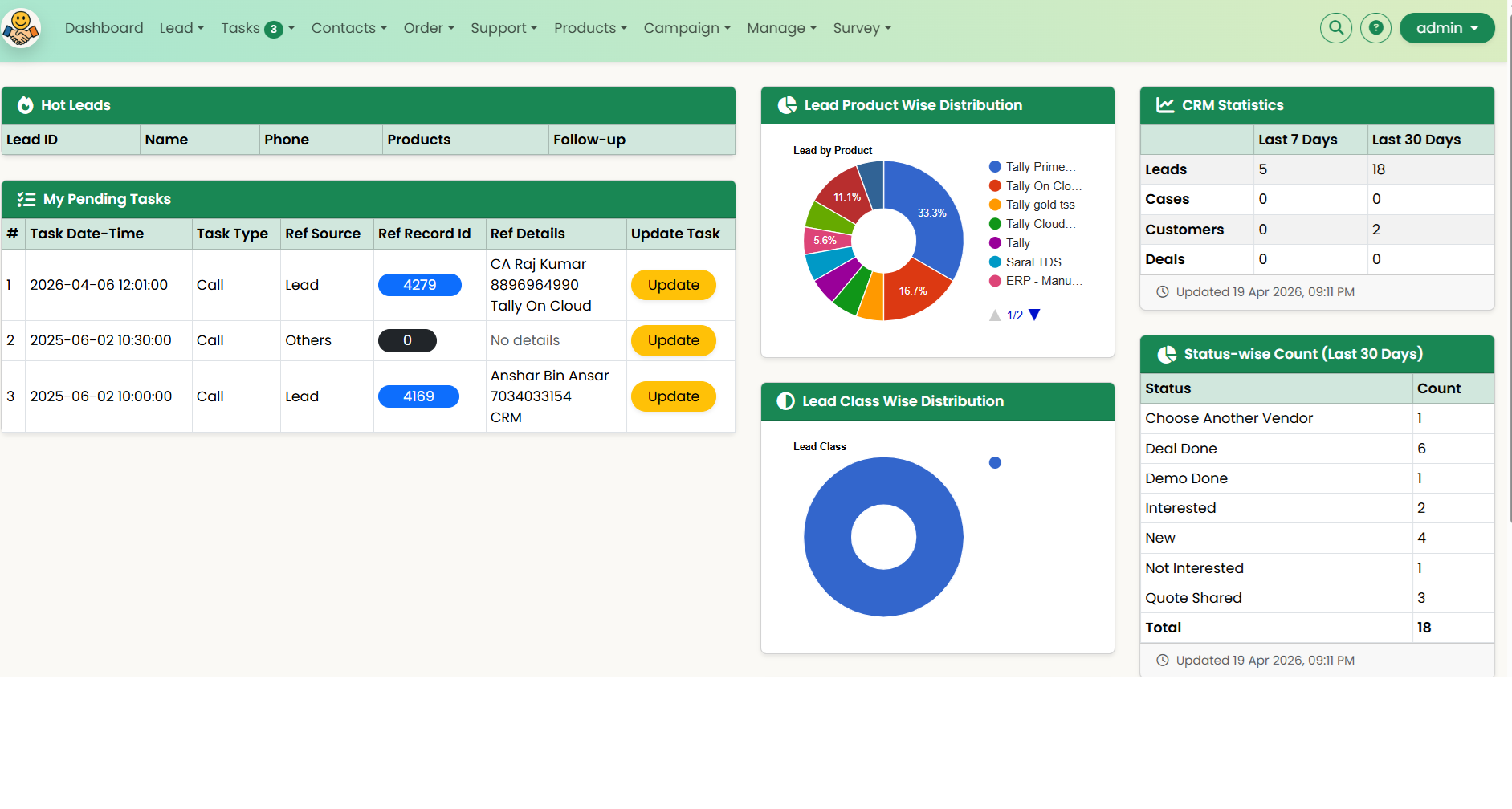
Task: Click the checklist icon on My Pending Tasks panel
Action: (26, 199)
